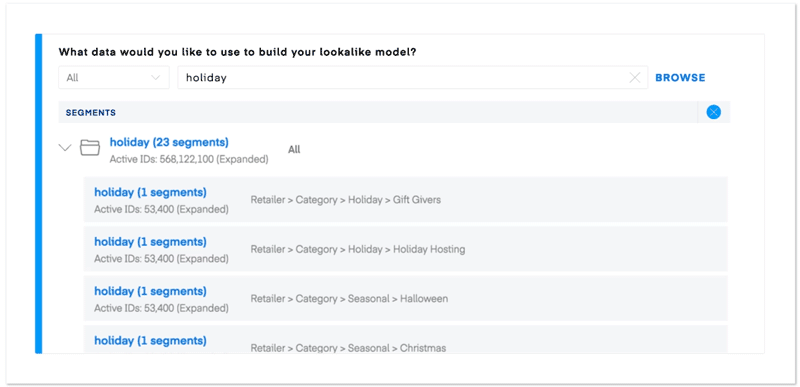Select holiday (23 segments) title link
The width and height of the screenshot is (800, 387).
click(169, 142)
